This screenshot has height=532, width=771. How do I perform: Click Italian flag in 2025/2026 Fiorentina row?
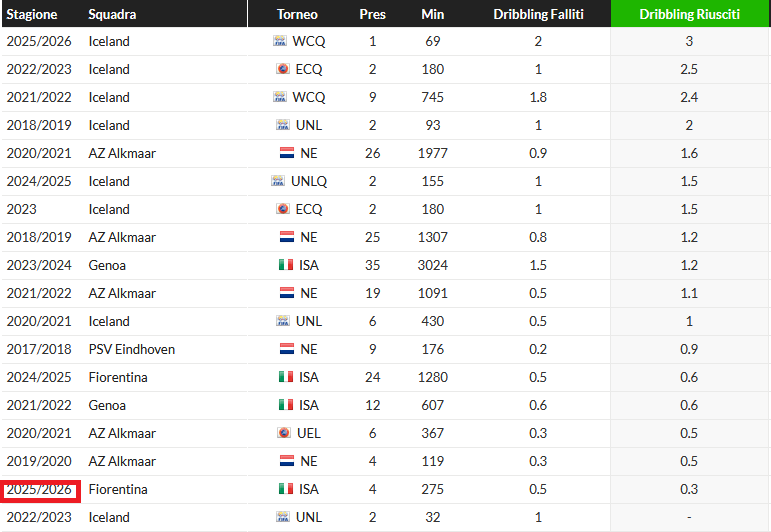[286, 490]
